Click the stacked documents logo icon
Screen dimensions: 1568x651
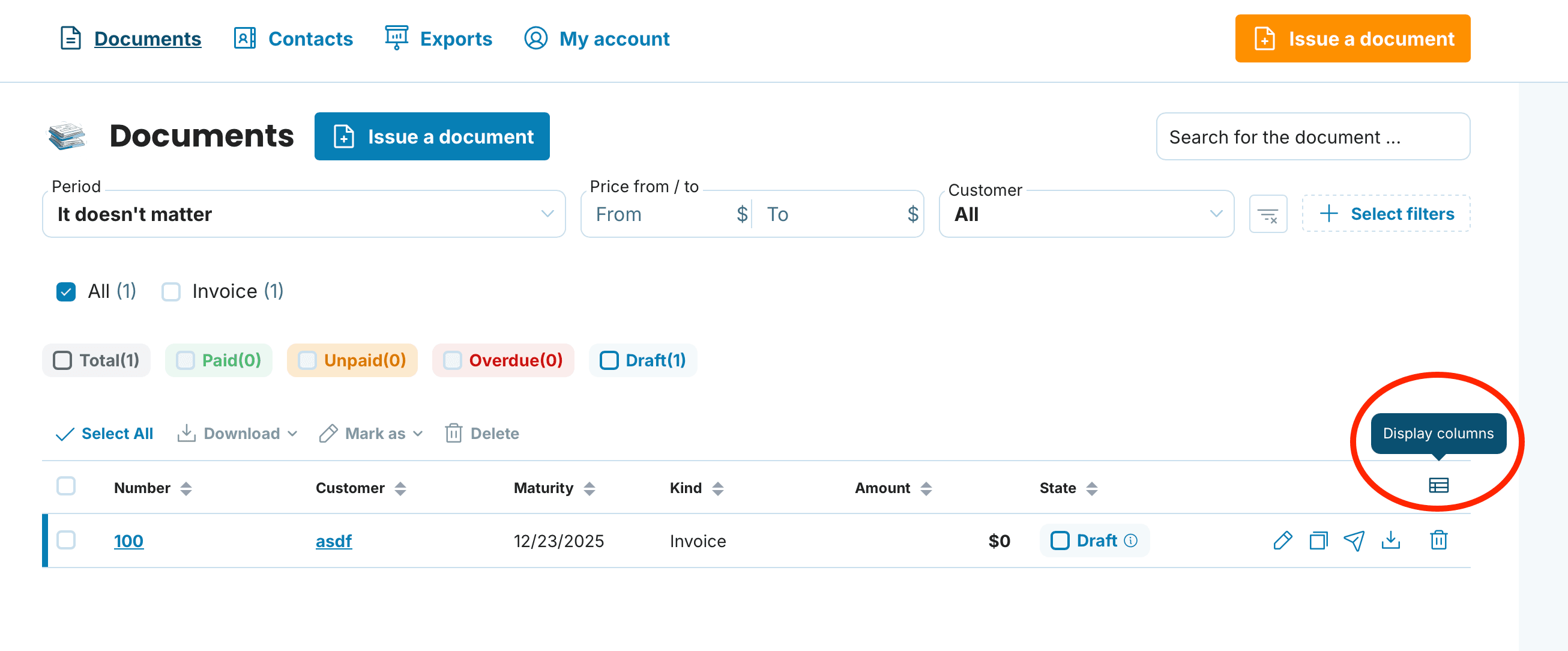(x=67, y=136)
